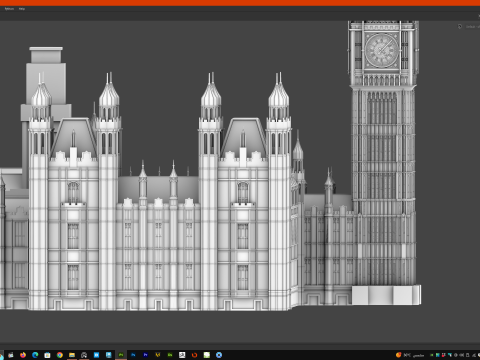Viewport: 480px width, 360px height.
Task: Open the Microsoft Store taskbar icon
Action: (x=47, y=355)
